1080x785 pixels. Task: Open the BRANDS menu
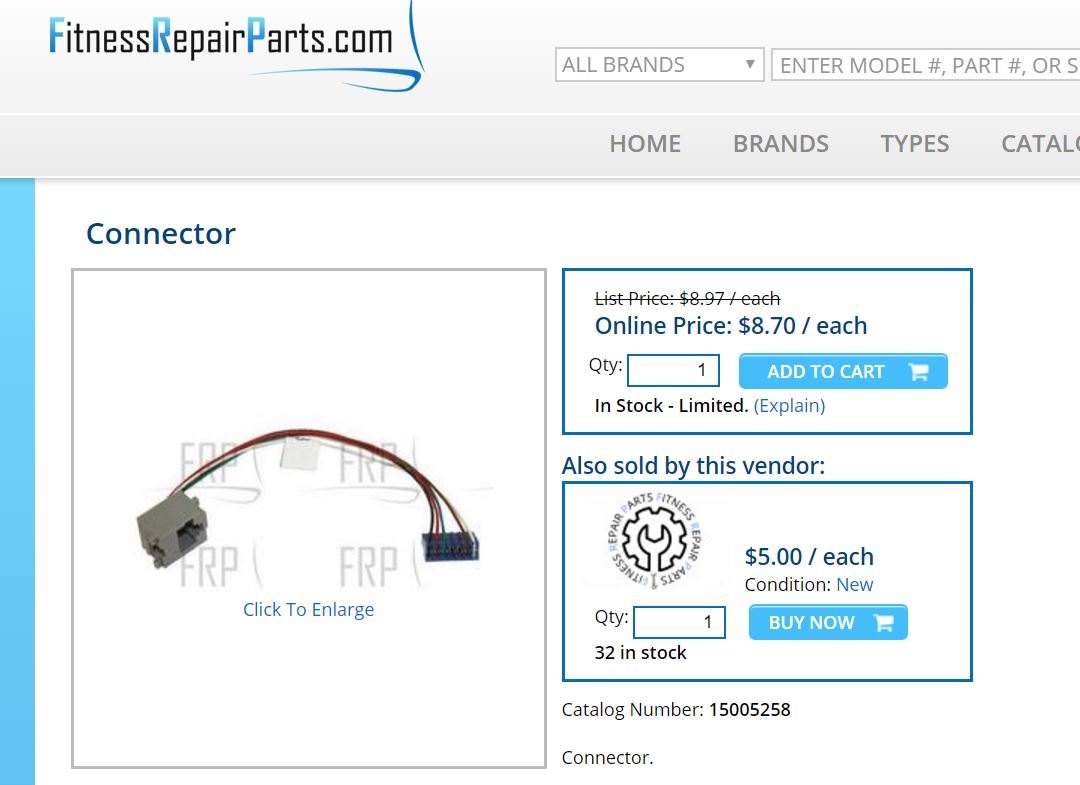pyautogui.click(x=780, y=144)
